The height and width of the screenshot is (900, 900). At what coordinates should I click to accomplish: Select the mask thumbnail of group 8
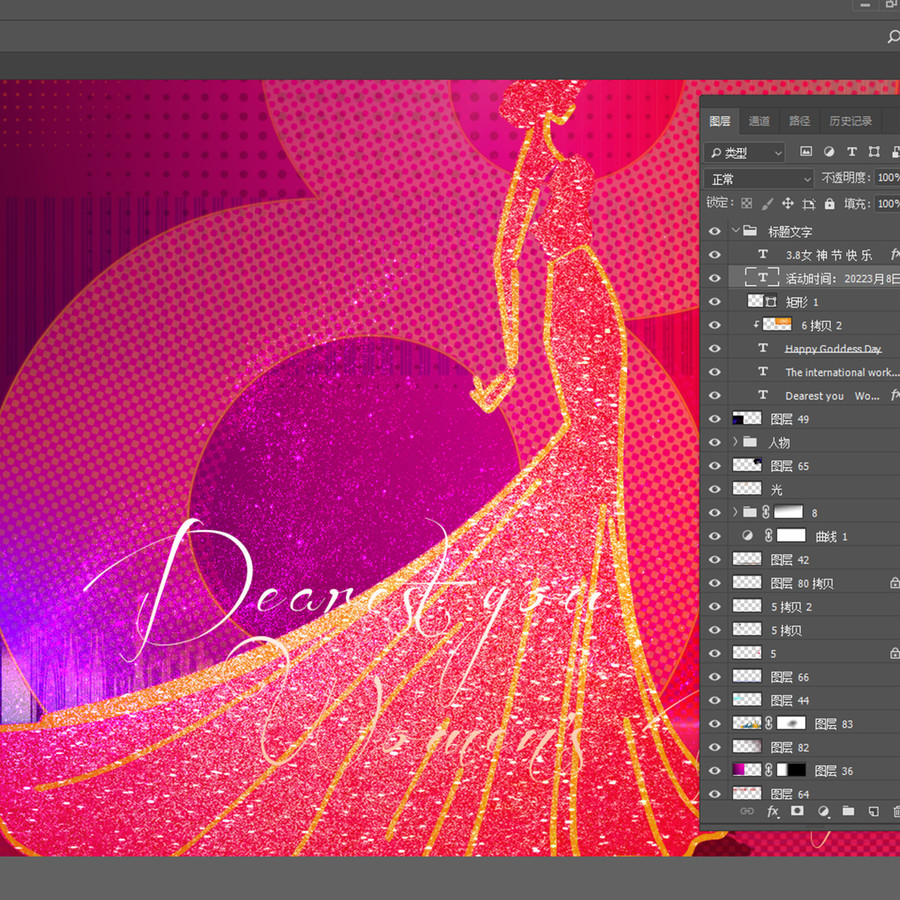point(788,512)
